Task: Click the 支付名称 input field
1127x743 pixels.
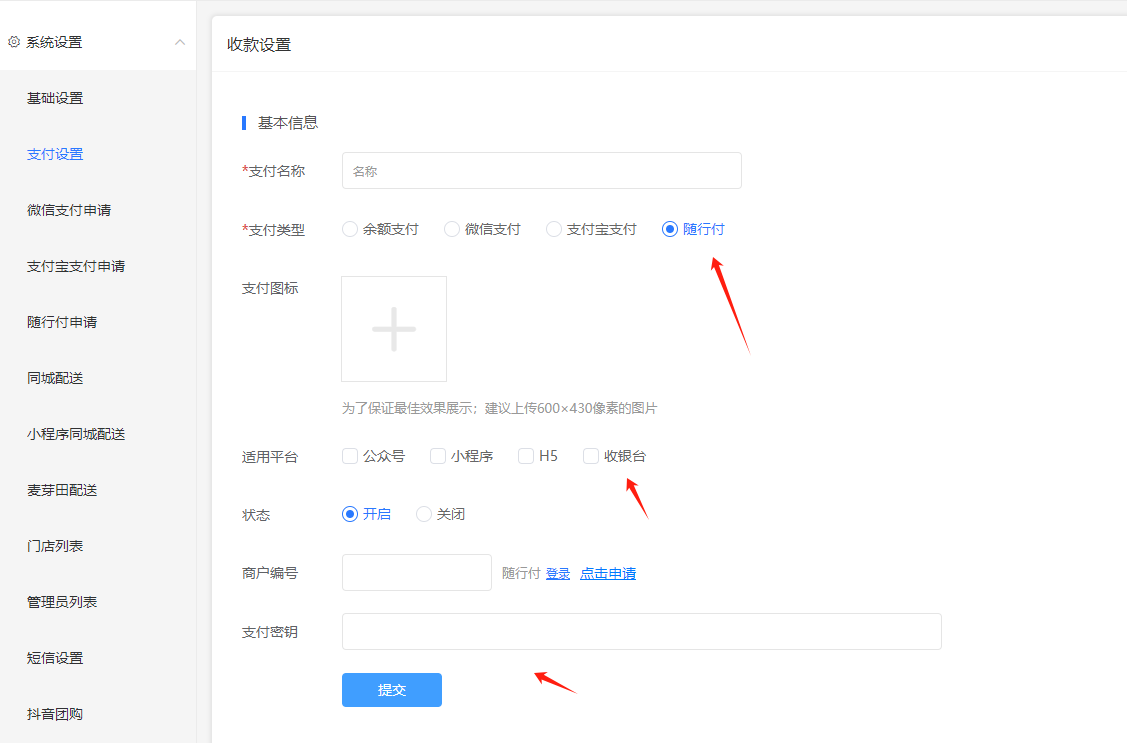Action: 541,171
